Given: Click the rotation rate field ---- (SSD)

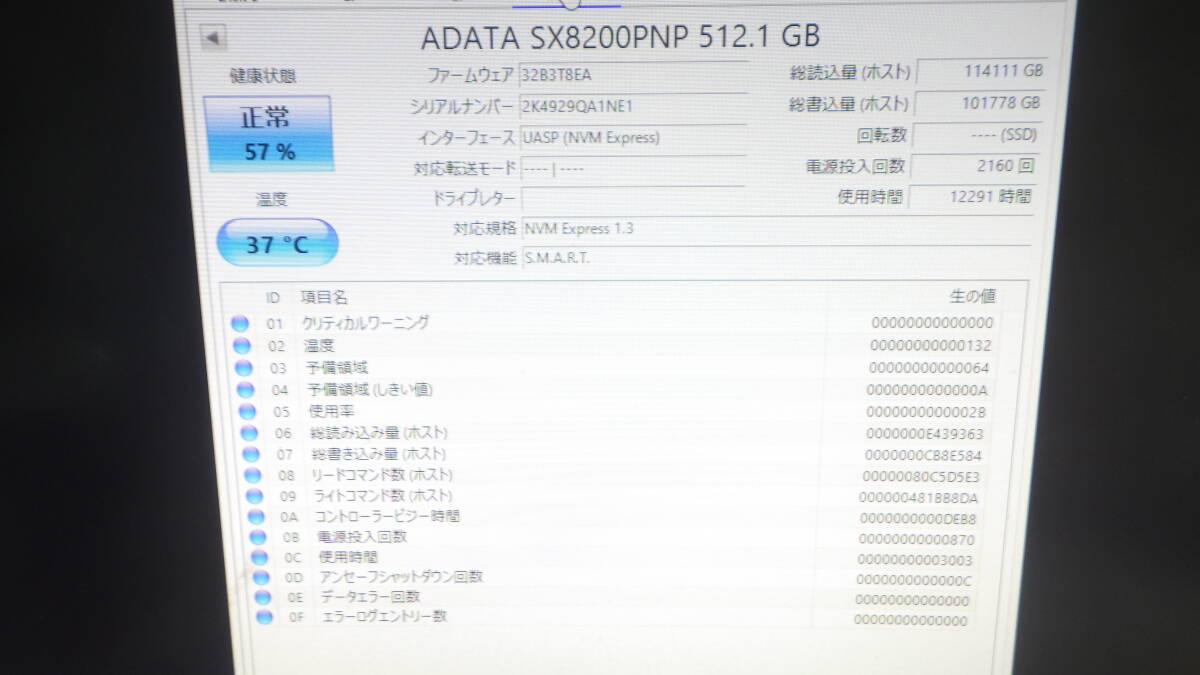Looking at the screenshot, I should pyautogui.click(x=976, y=135).
